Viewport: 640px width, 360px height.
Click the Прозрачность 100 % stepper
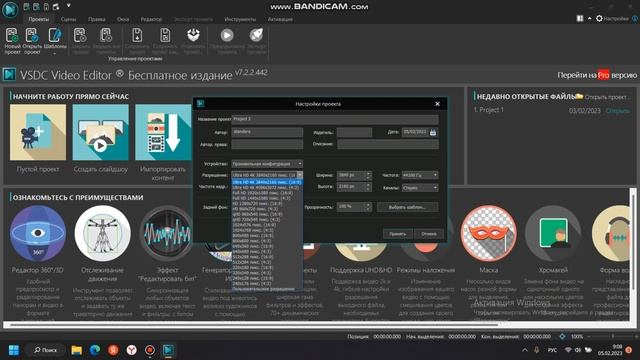[368, 207]
